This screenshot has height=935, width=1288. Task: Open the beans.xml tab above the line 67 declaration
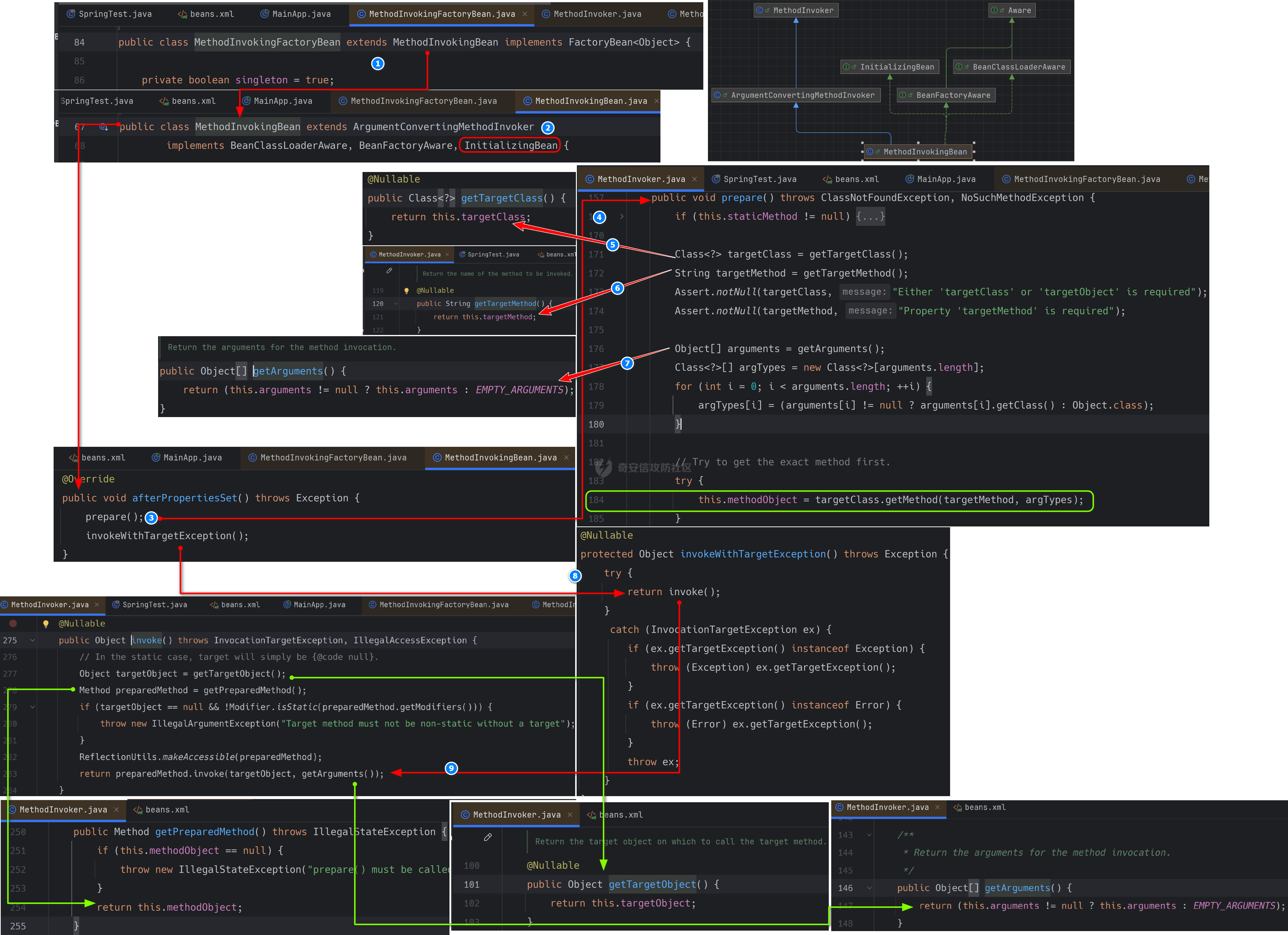pyautogui.click(x=187, y=101)
